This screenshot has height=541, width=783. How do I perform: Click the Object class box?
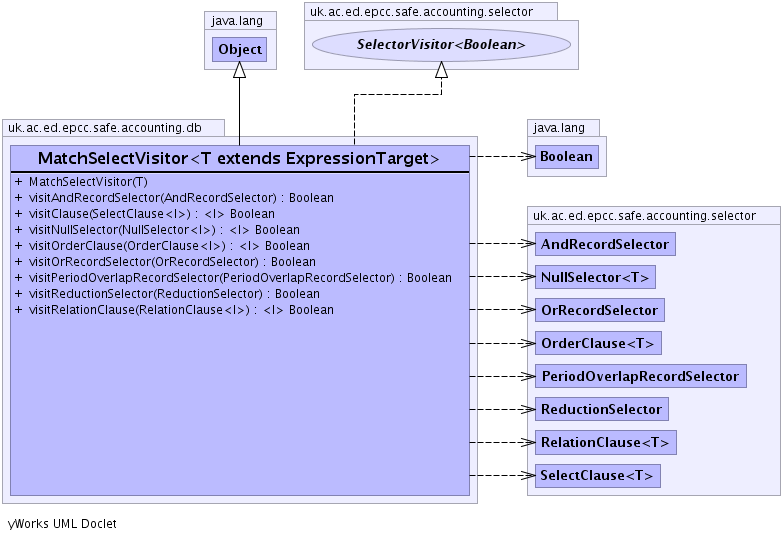point(239,49)
